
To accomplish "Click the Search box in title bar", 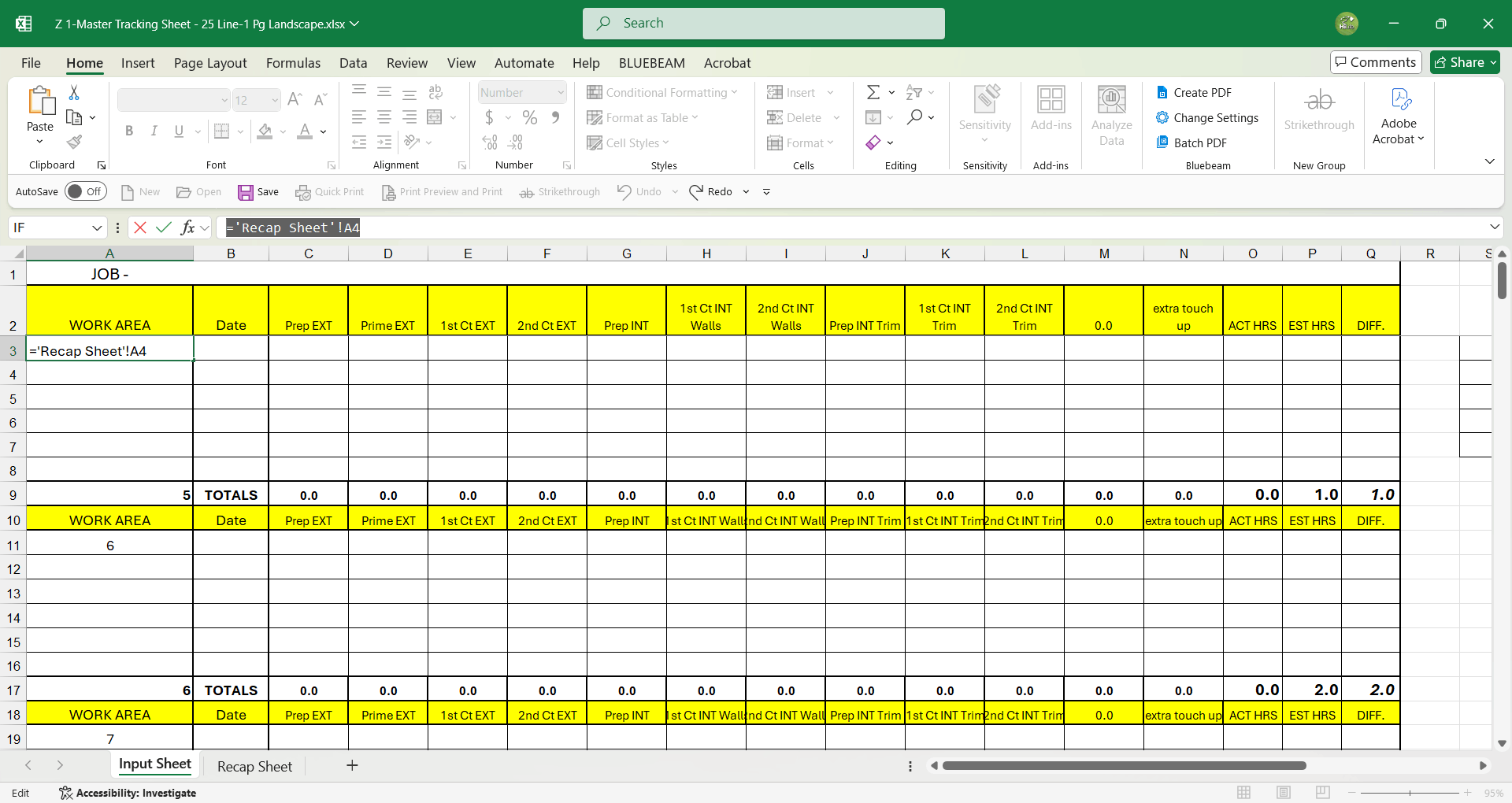I will point(763,24).
